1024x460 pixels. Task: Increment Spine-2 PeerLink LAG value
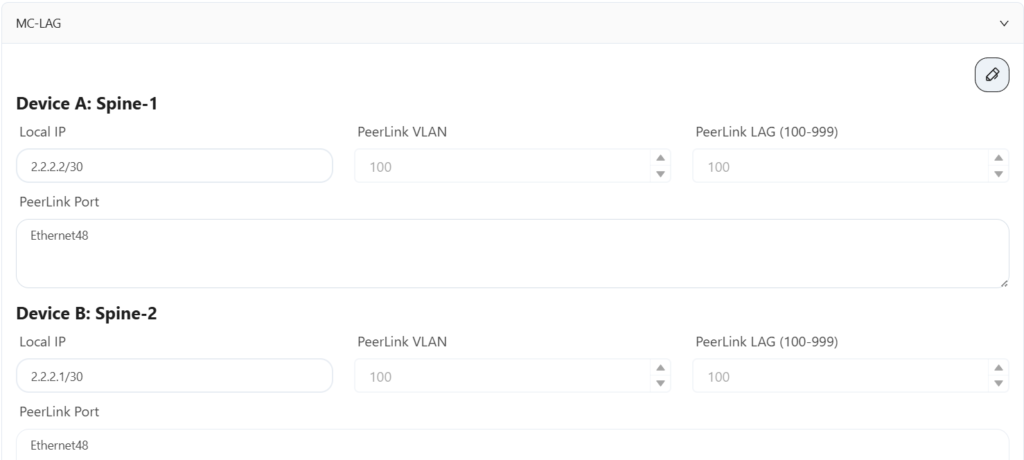[998, 368]
